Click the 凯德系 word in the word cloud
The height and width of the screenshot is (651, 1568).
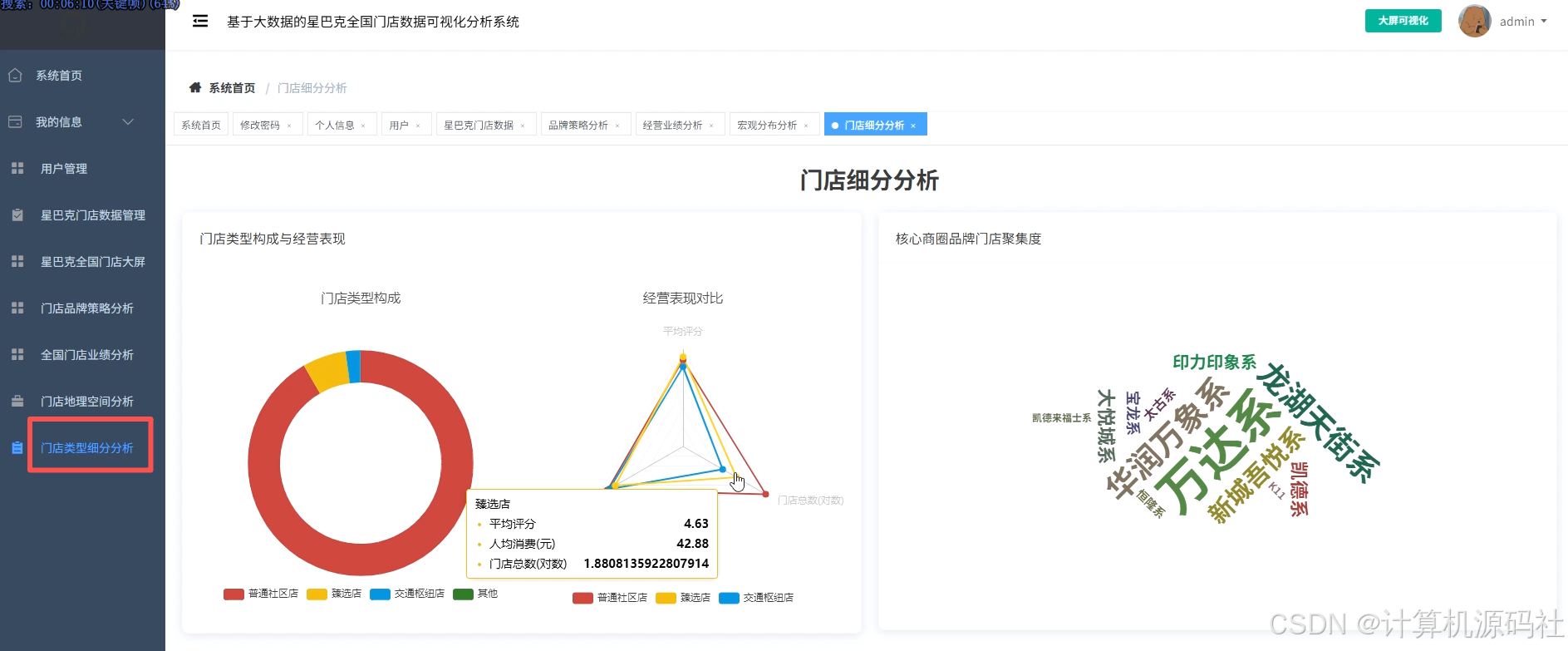click(x=1300, y=490)
